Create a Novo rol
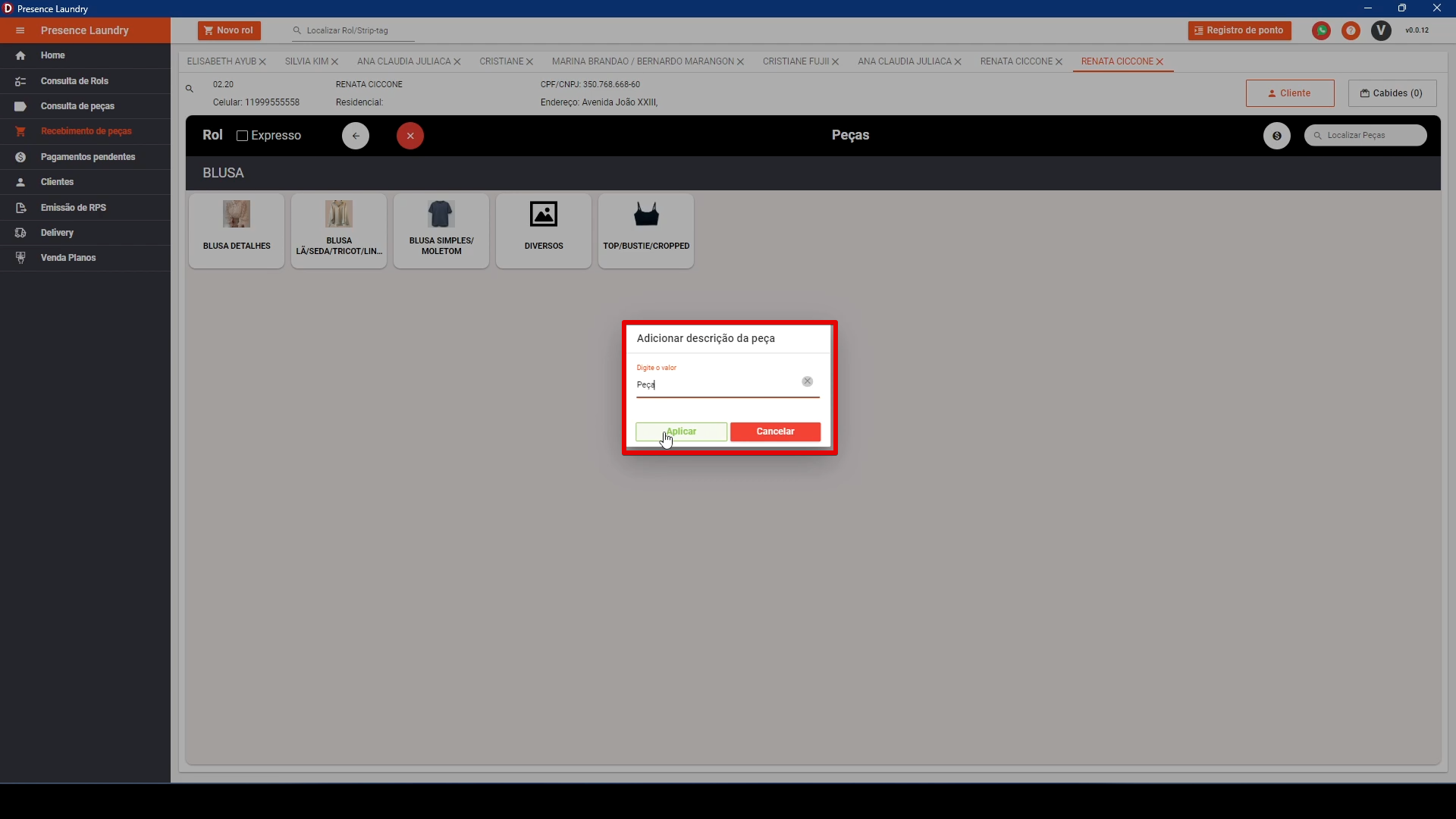The image size is (1456, 819). click(229, 30)
